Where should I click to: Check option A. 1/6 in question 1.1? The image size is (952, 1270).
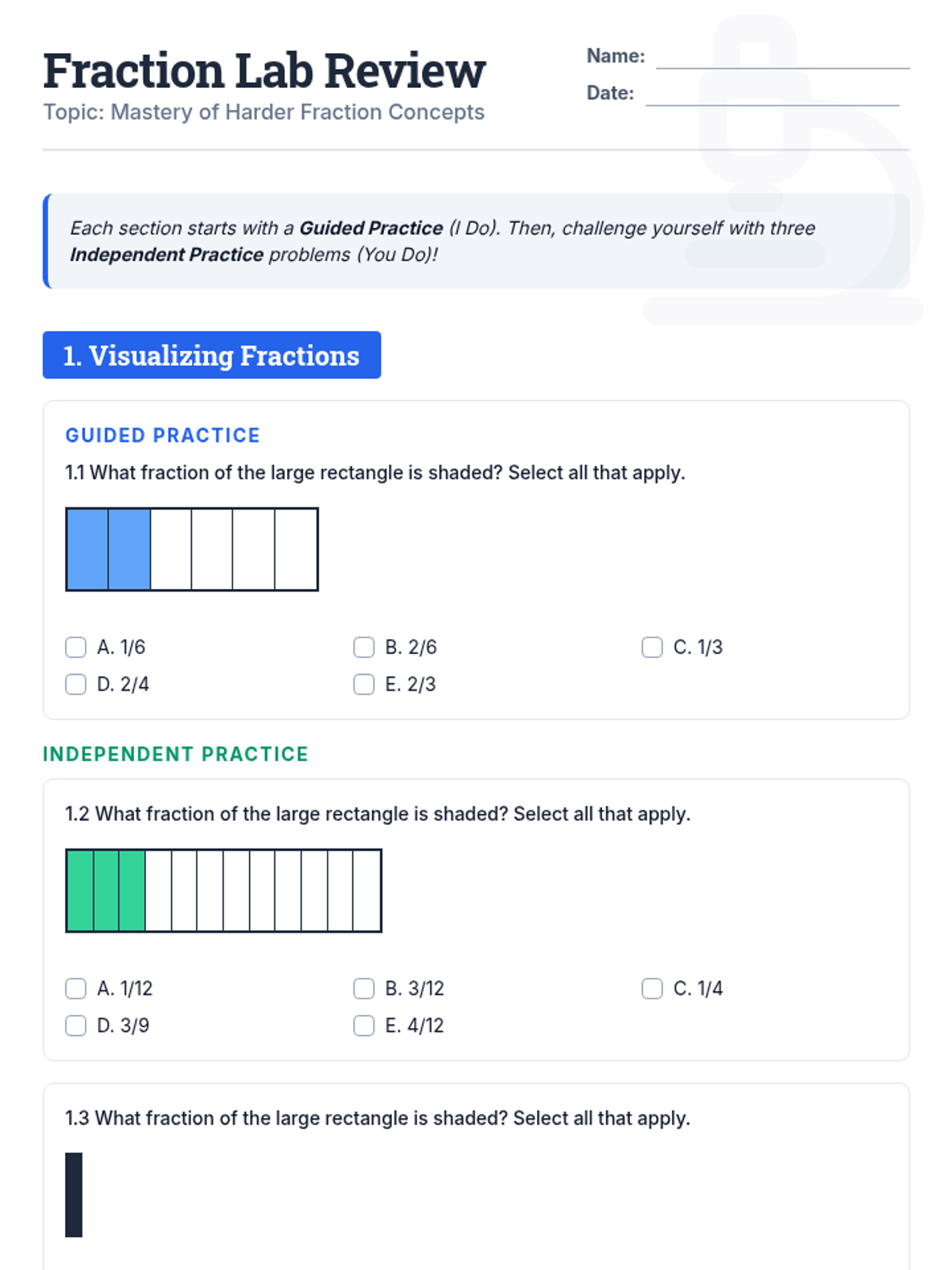[76, 647]
